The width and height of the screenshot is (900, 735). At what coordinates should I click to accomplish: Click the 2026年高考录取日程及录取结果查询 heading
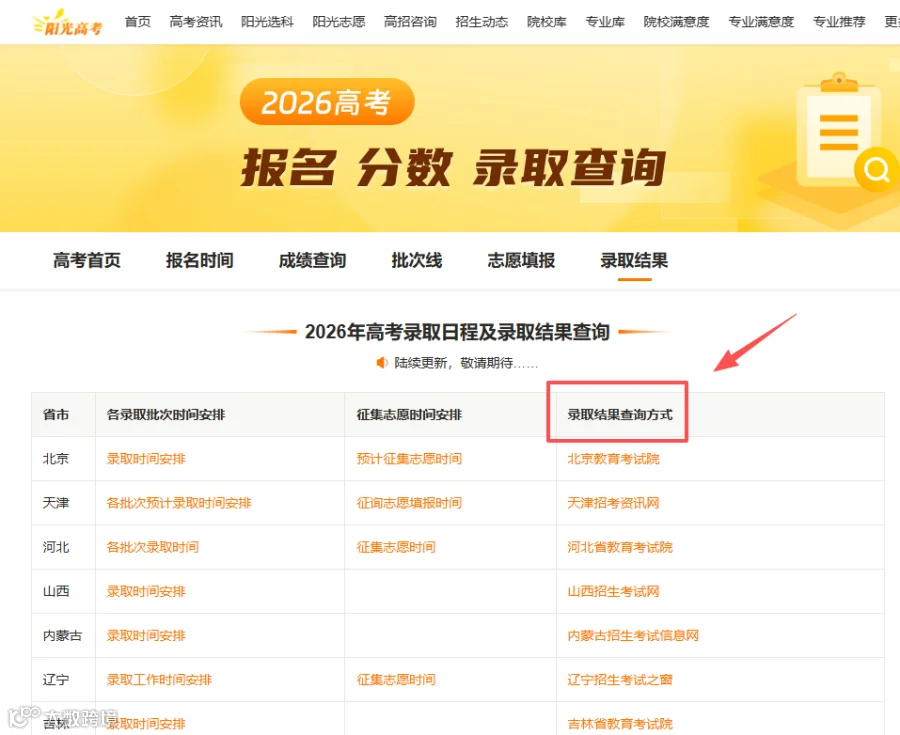pyautogui.click(x=457, y=332)
